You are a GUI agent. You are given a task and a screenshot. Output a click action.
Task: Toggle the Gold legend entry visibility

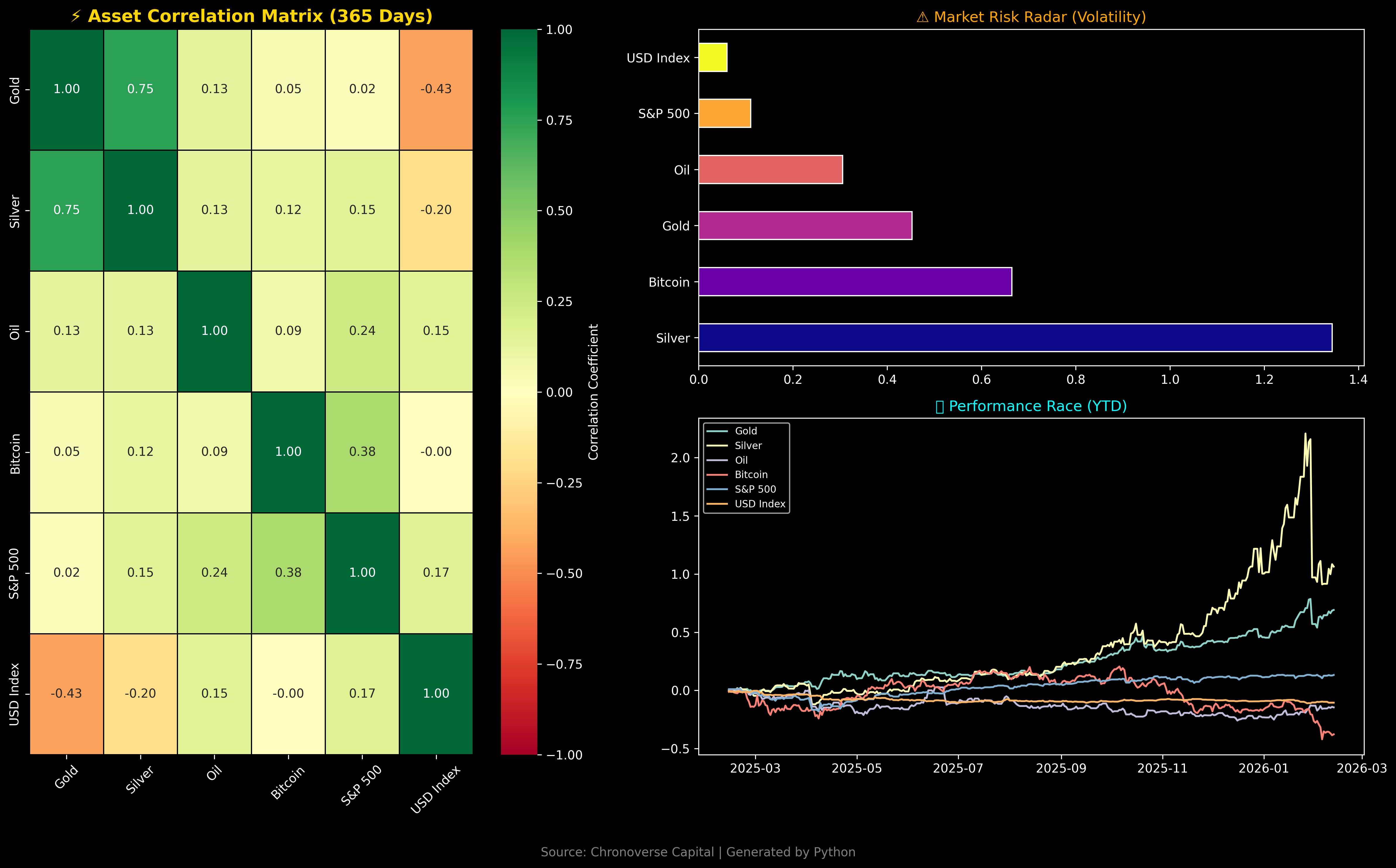(x=746, y=431)
